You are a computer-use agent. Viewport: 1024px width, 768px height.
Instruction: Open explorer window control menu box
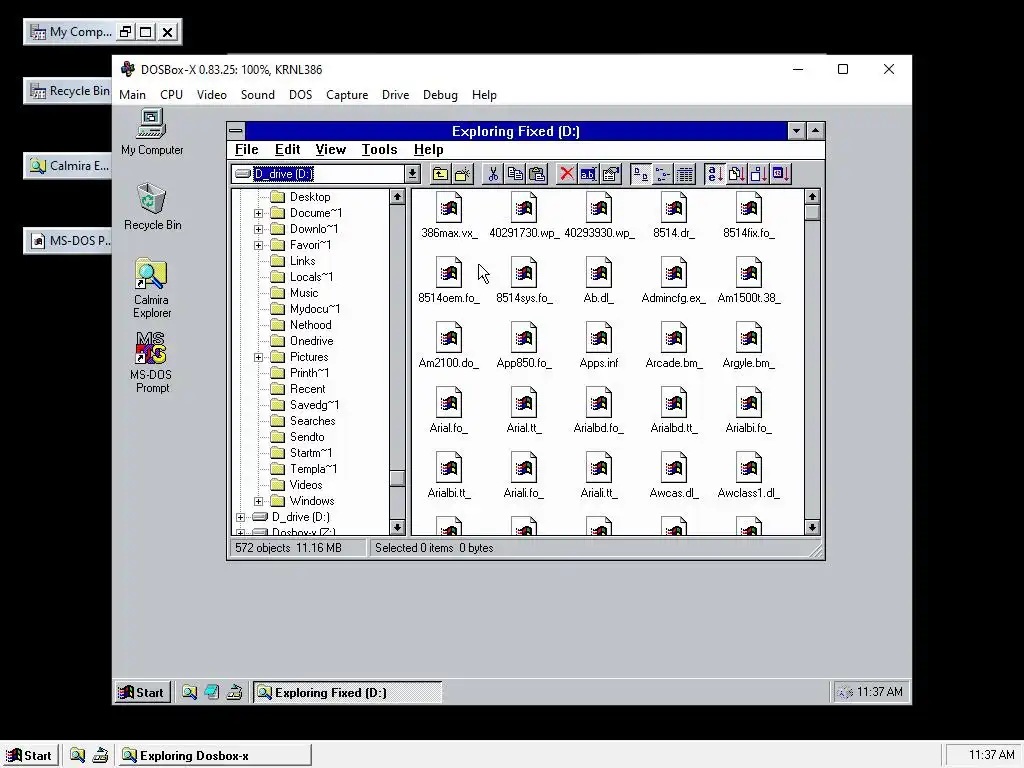tap(236, 131)
